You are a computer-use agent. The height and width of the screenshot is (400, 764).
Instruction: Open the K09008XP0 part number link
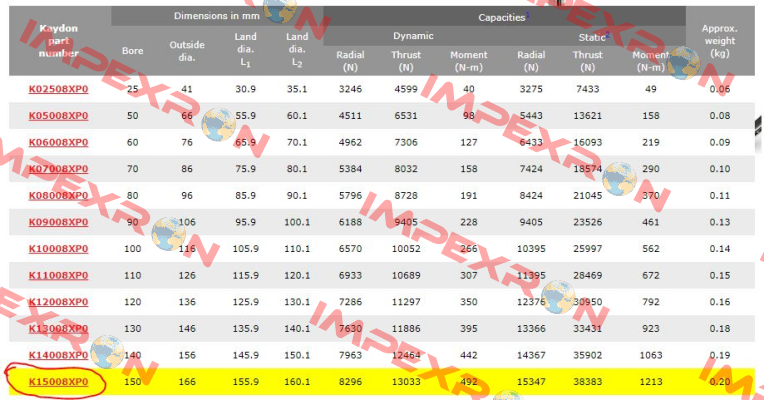(x=58, y=222)
